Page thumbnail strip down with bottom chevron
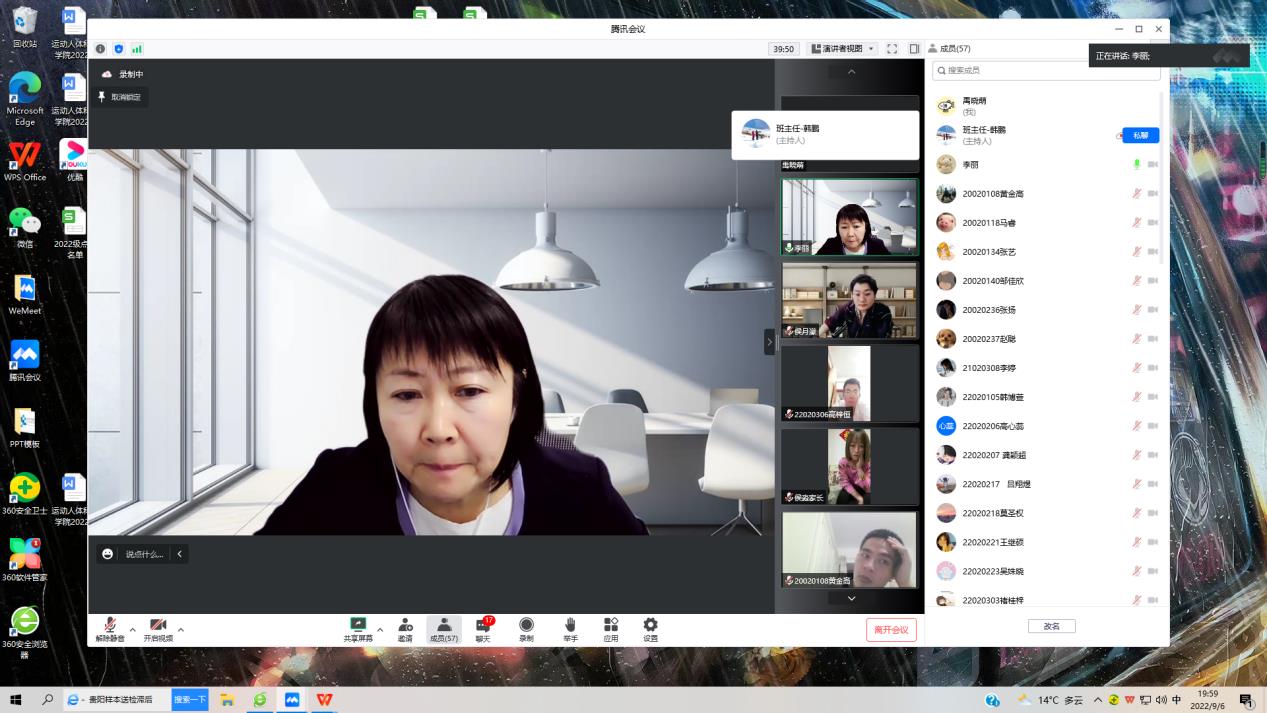The width and height of the screenshot is (1267, 713). [851, 598]
